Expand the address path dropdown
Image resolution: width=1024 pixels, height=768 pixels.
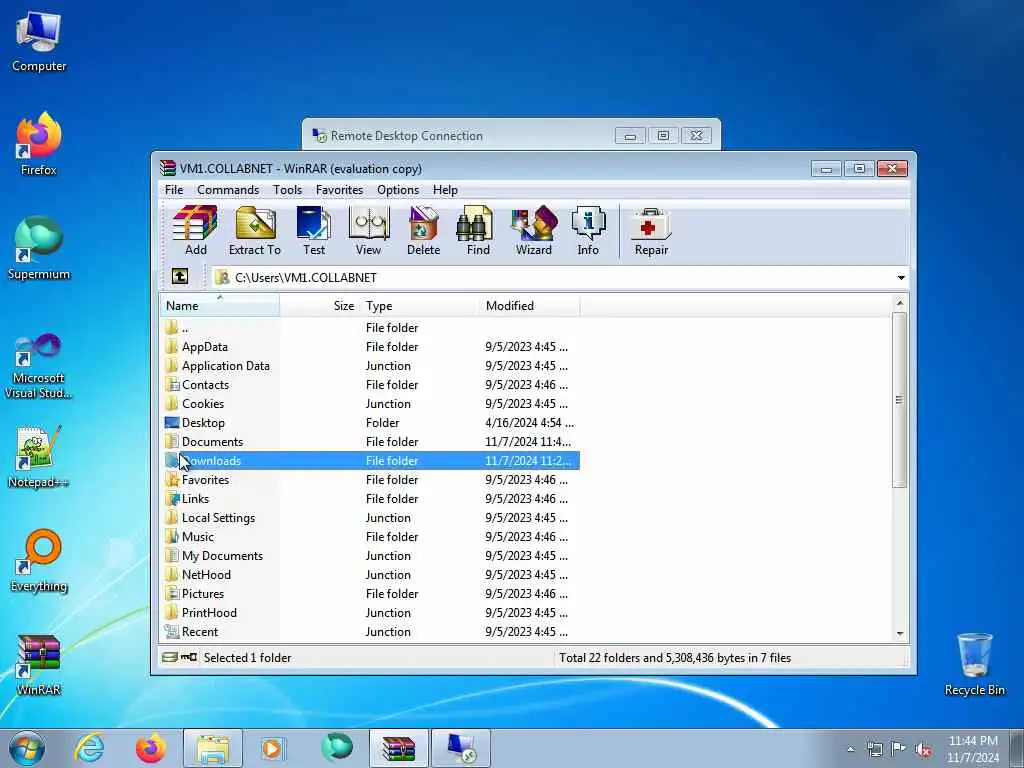point(901,278)
